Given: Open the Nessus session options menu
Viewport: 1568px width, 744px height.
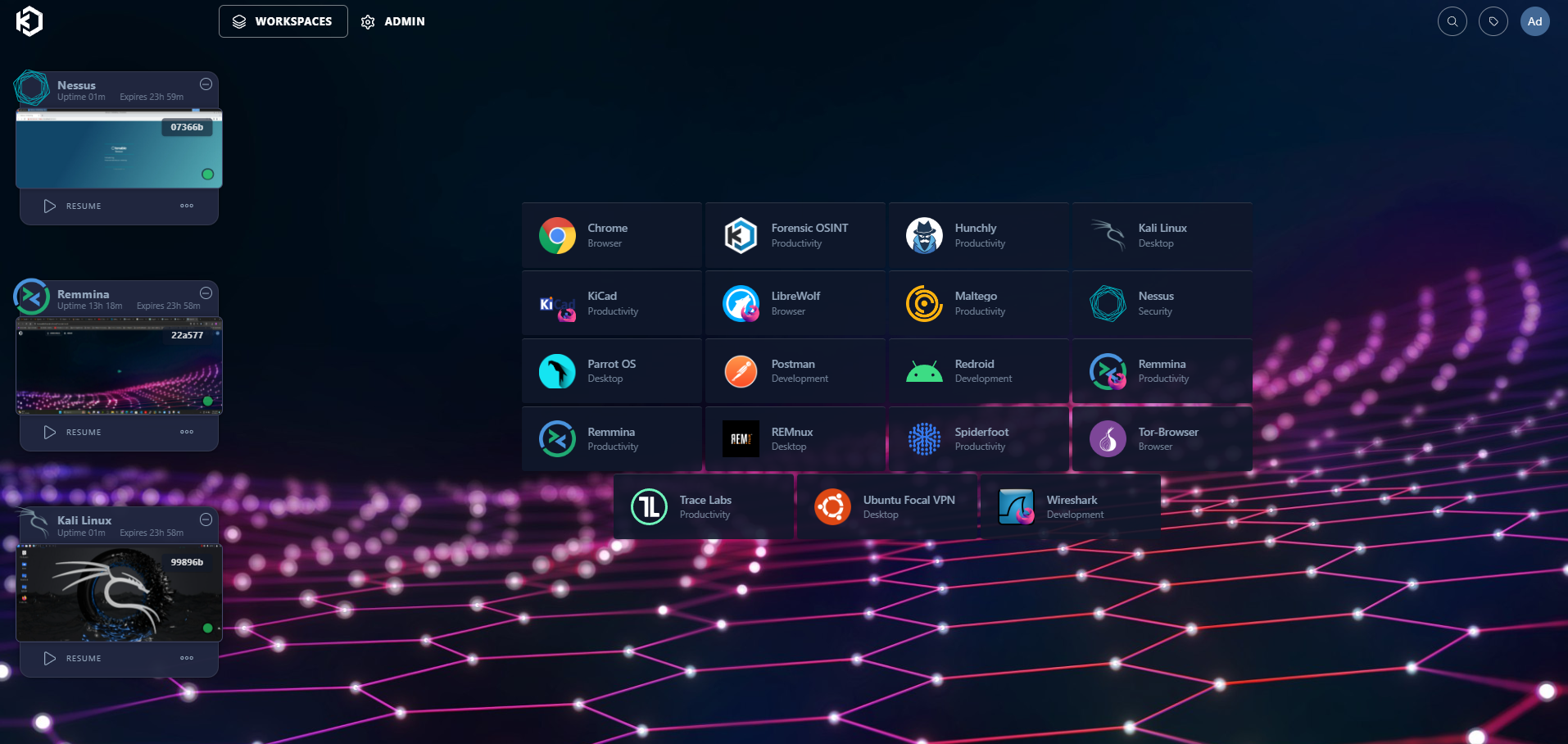Looking at the screenshot, I should pos(187,206).
